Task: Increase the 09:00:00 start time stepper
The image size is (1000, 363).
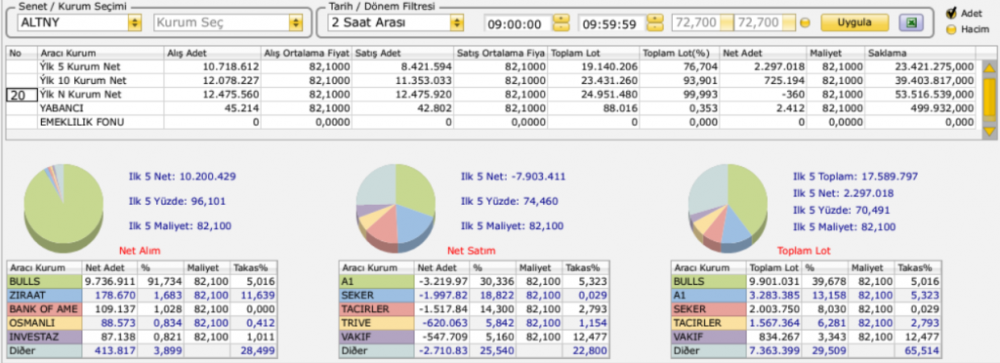Action: (561, 19)
